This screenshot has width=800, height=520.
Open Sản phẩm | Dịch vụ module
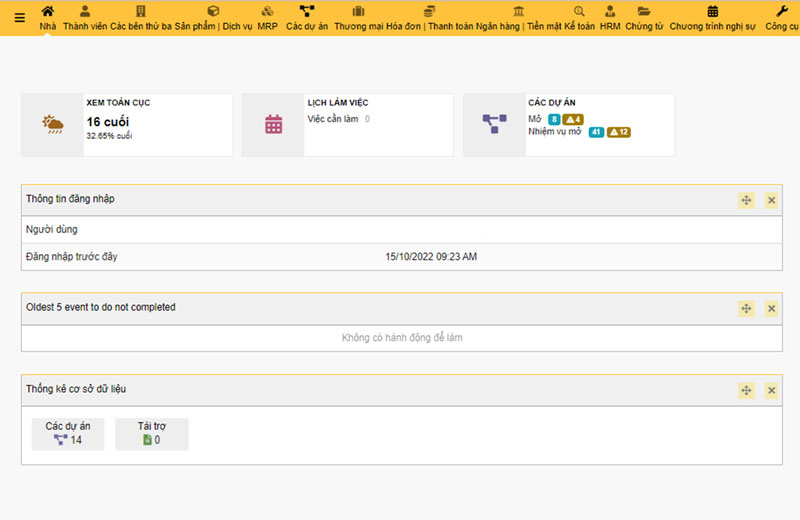tap(213, 18)
